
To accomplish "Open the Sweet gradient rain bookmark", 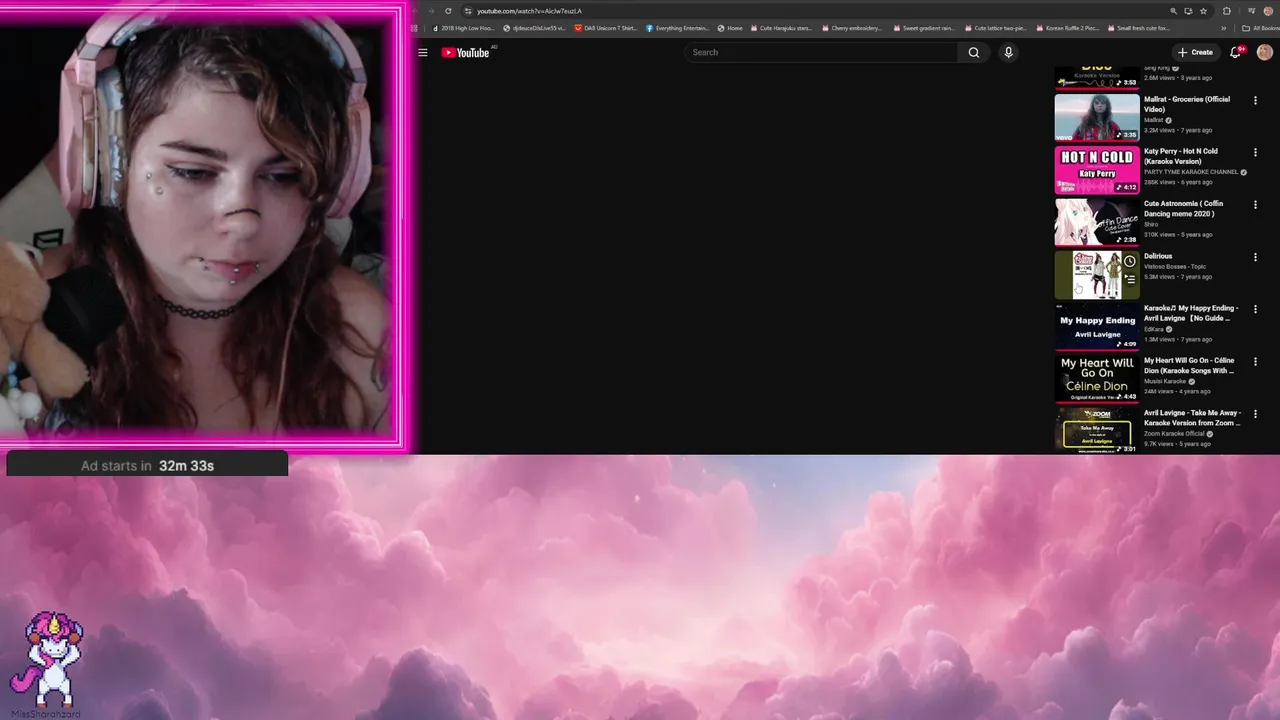I will (x=923, y=28).
